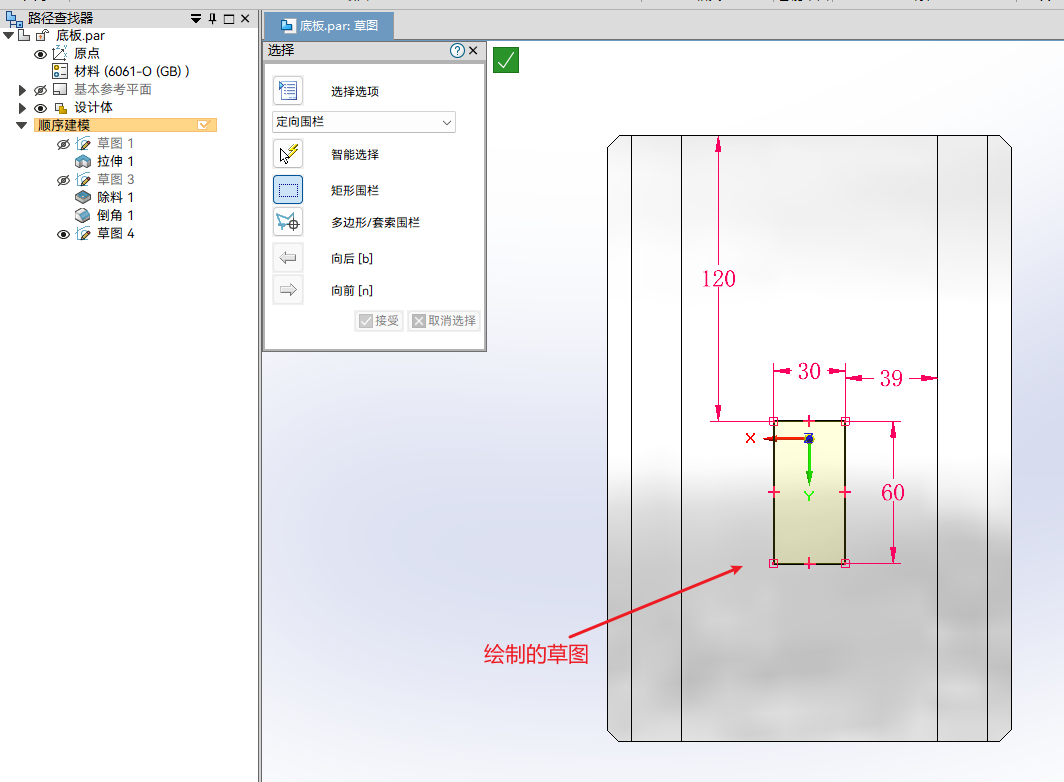This screenshot has width=1064, height=782.
Task: Expand the 设计体 node
Action: pyautogui.click(x=22, y=108)
